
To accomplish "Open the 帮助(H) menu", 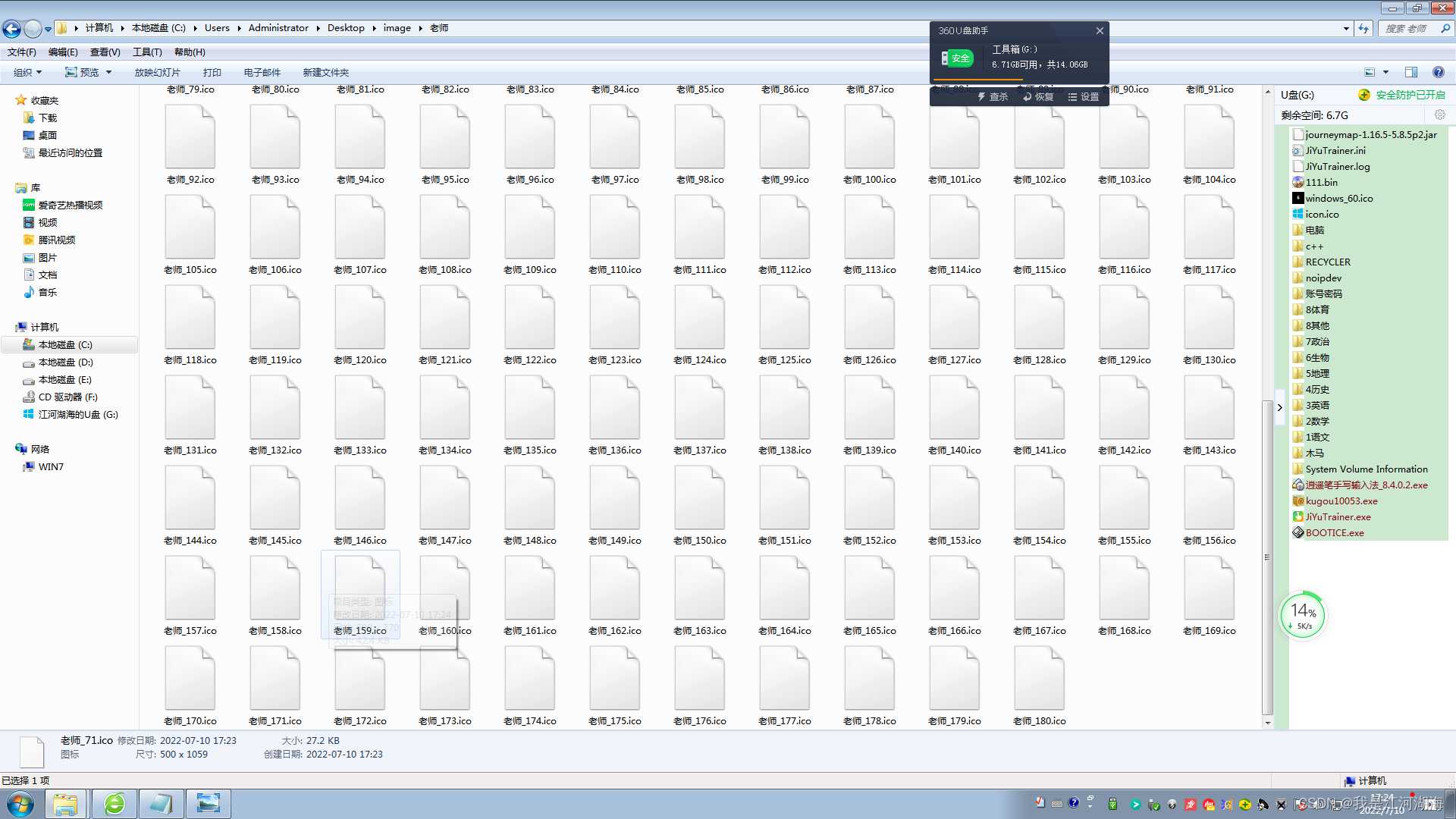I will [190, 52].
